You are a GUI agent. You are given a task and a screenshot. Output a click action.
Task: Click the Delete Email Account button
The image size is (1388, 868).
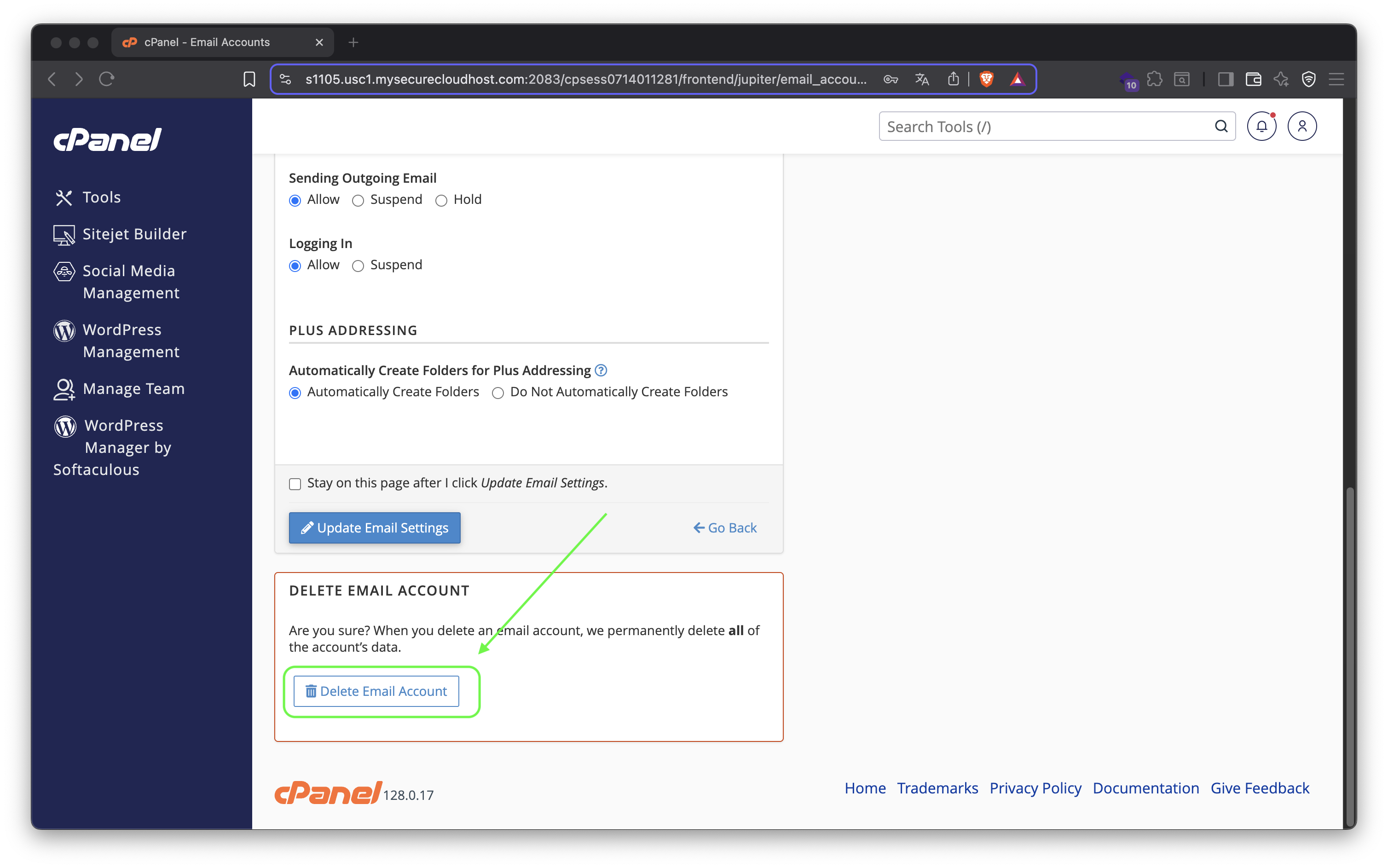pyautogui.click(x=376, y=691)
